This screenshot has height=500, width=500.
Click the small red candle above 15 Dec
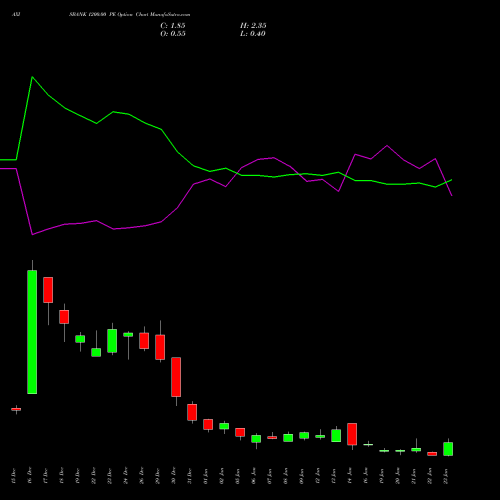16,409
